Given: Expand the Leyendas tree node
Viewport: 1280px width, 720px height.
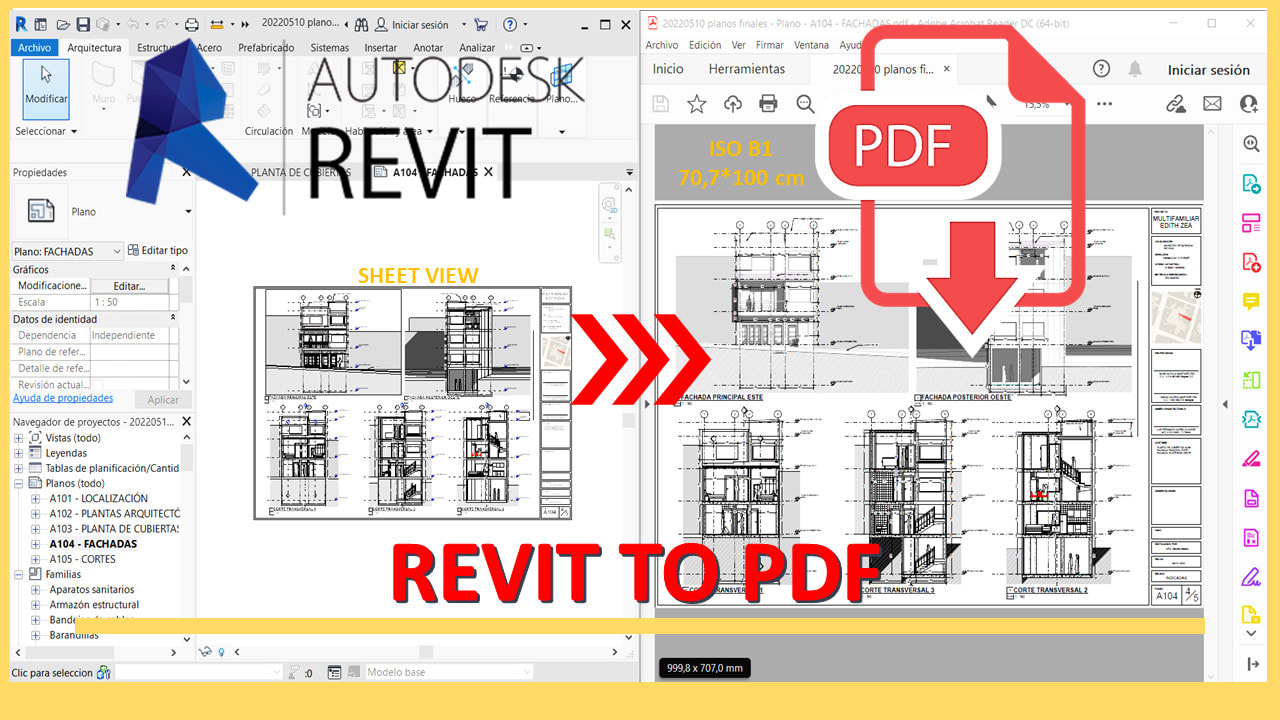Looking at the screenshot, I should tap(19, 453).
